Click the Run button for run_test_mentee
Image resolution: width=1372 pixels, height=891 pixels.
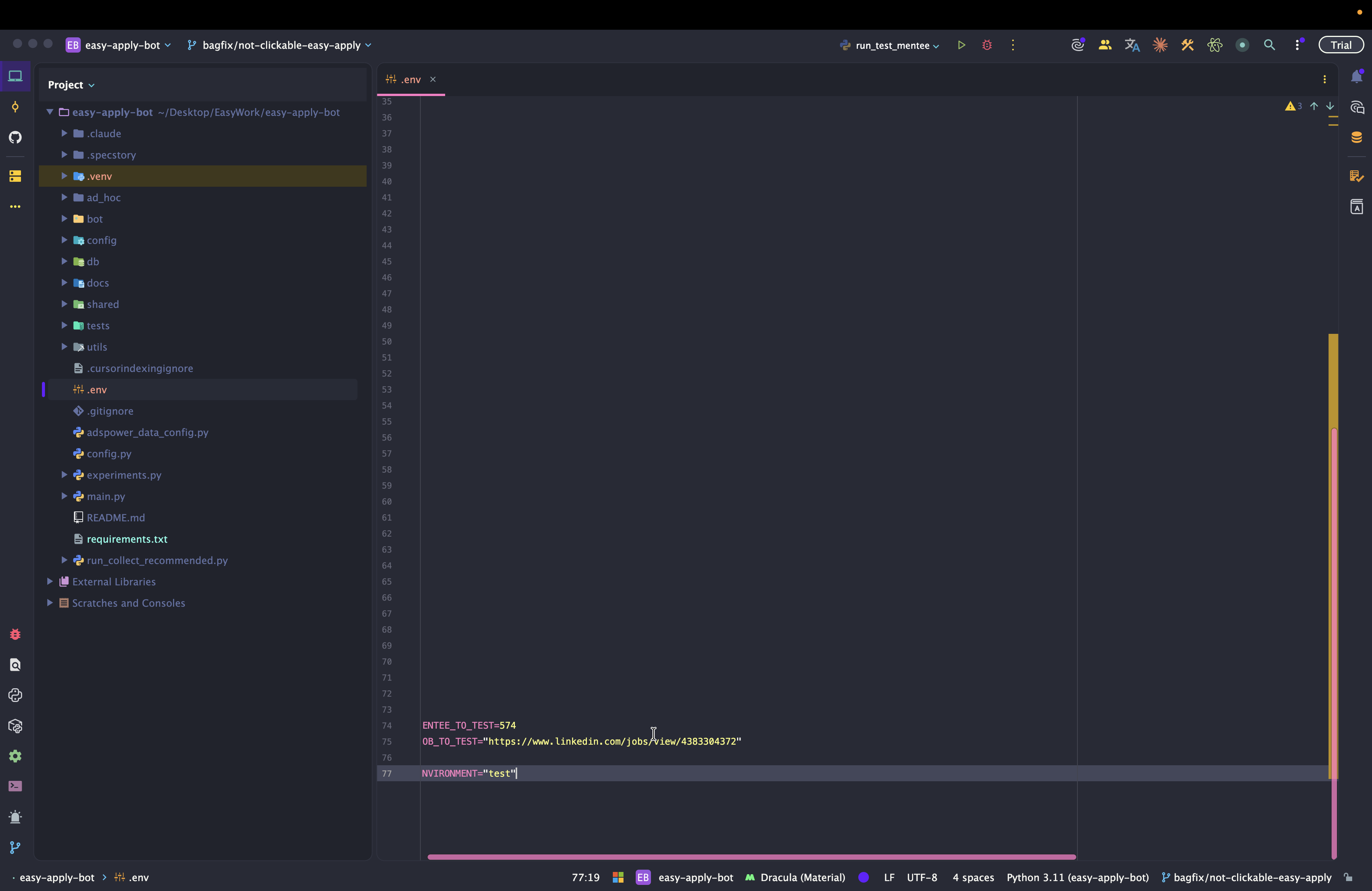tap(961, 45)
